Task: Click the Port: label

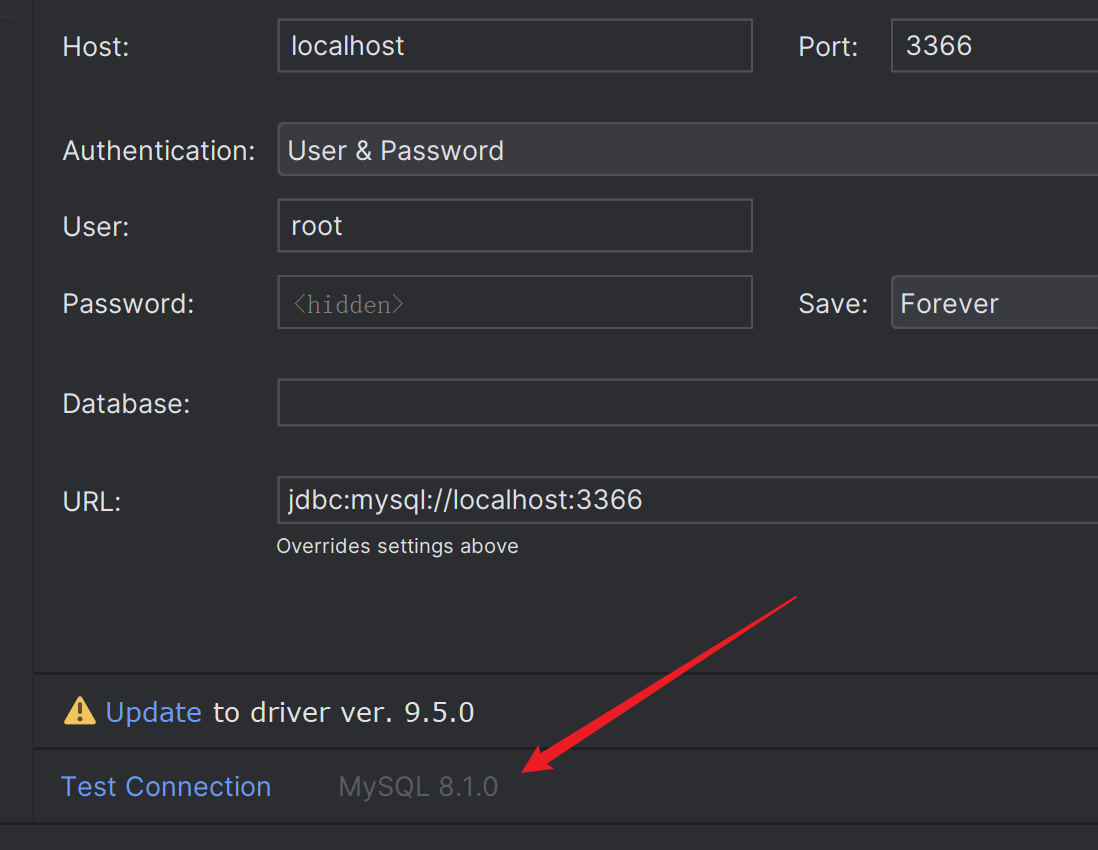Action: [828, 47]
